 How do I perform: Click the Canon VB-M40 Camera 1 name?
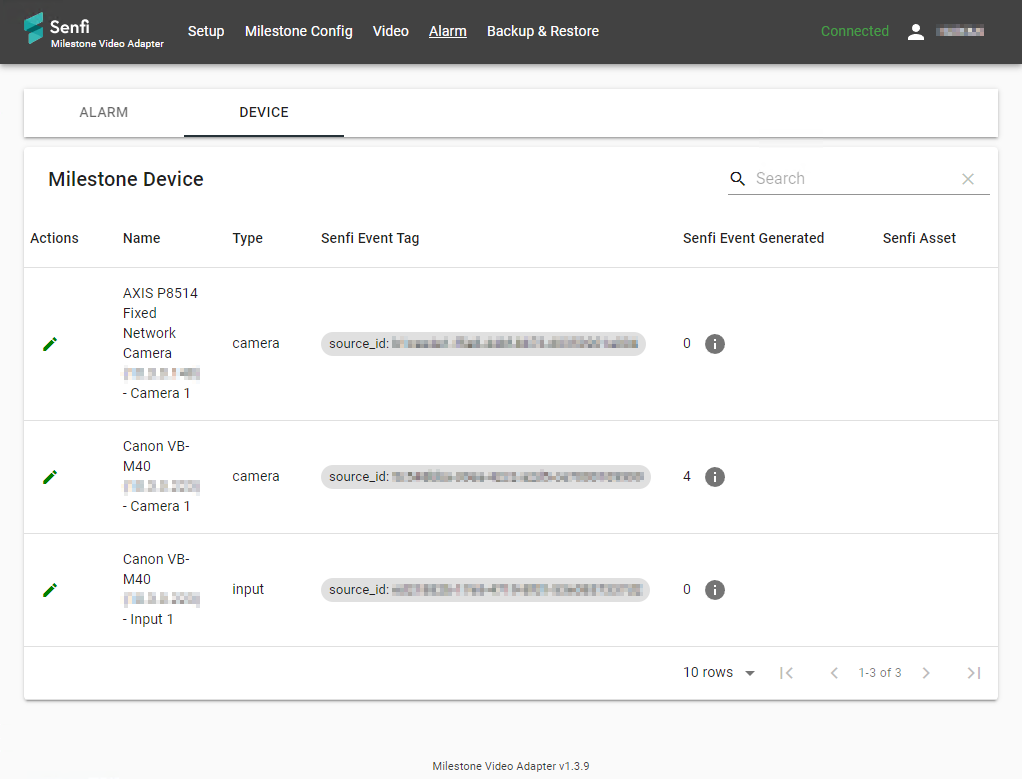[161, 476]
